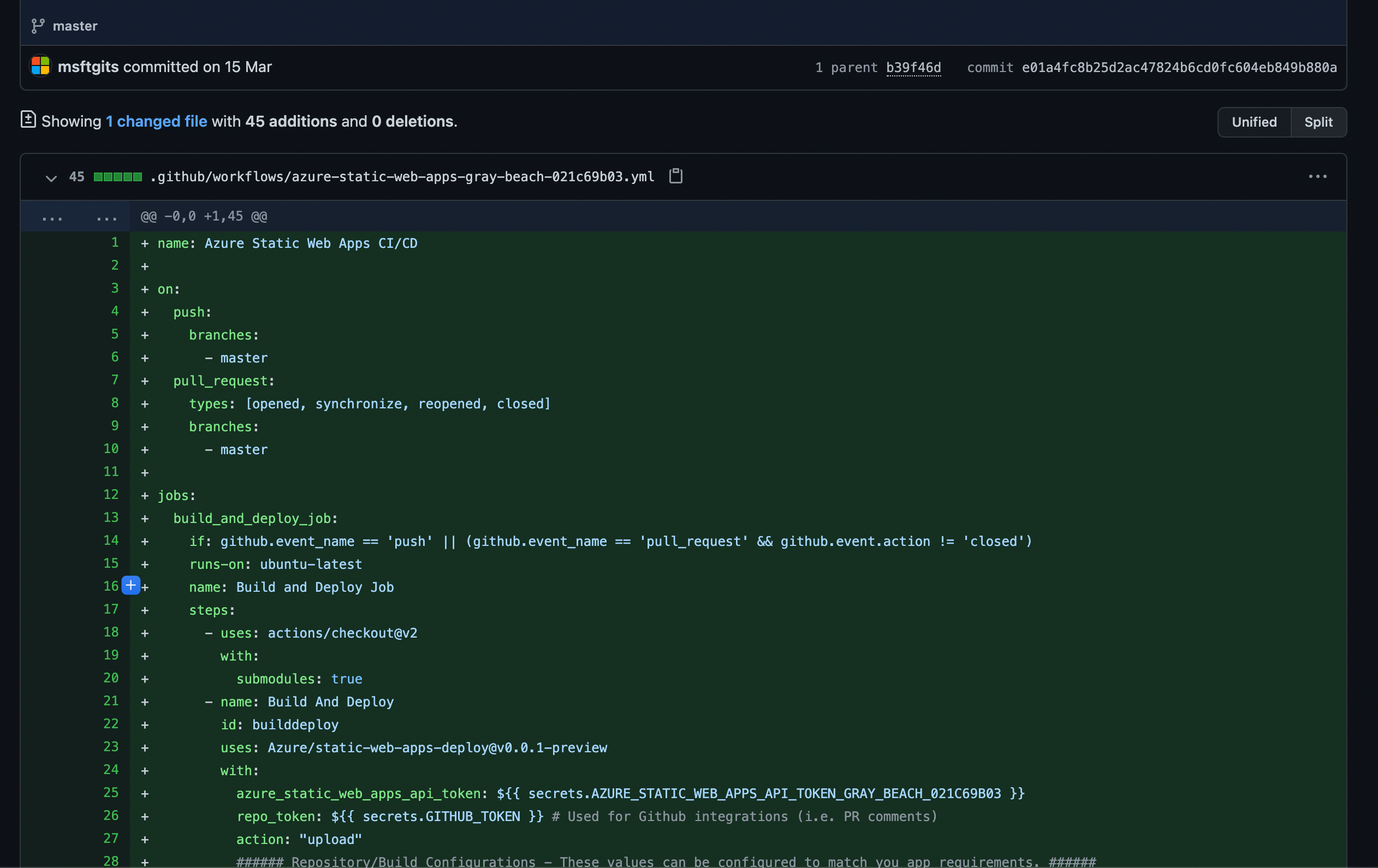Screen dimensions: 1378x868
Task: Click the azure-static-web-apps yml filename
Action: click(402, 176)
